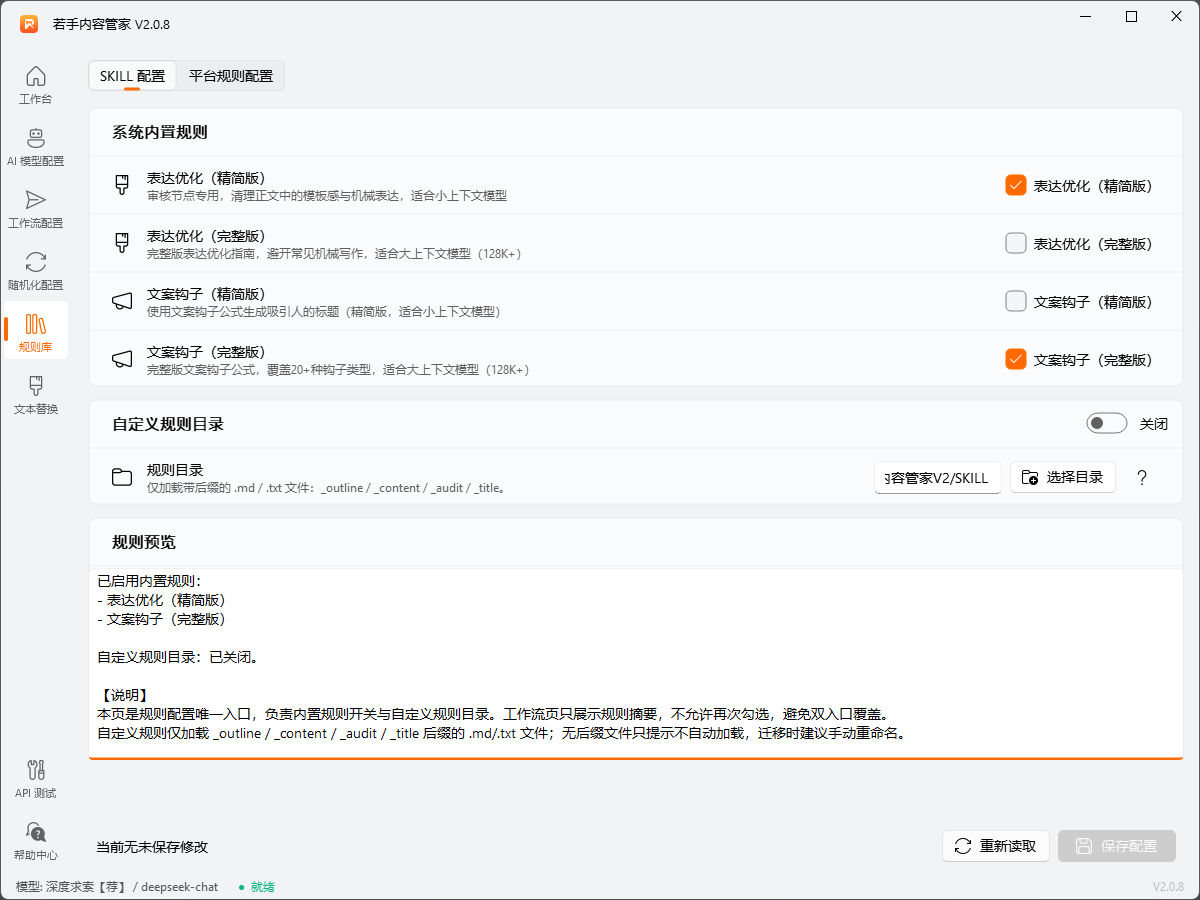Switch to the 平台规则配置 tab

coord(231,75)
